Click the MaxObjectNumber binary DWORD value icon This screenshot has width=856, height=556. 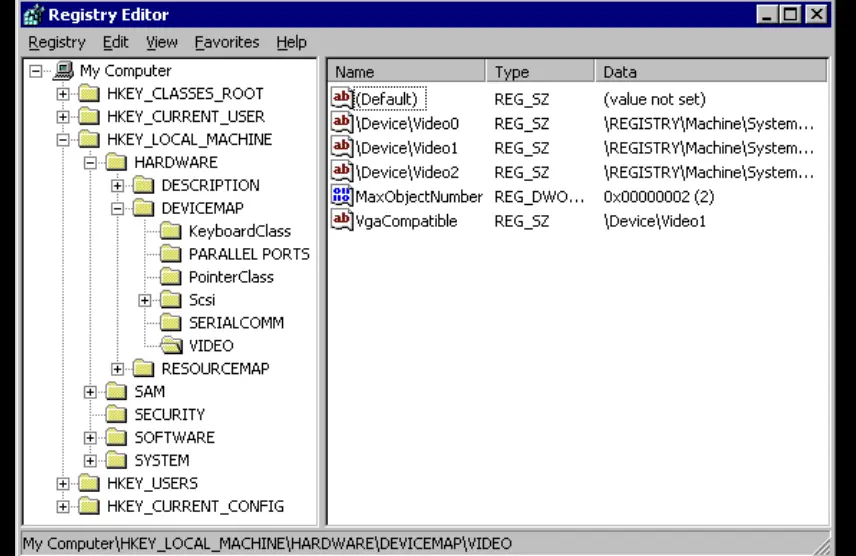(342, 197)
